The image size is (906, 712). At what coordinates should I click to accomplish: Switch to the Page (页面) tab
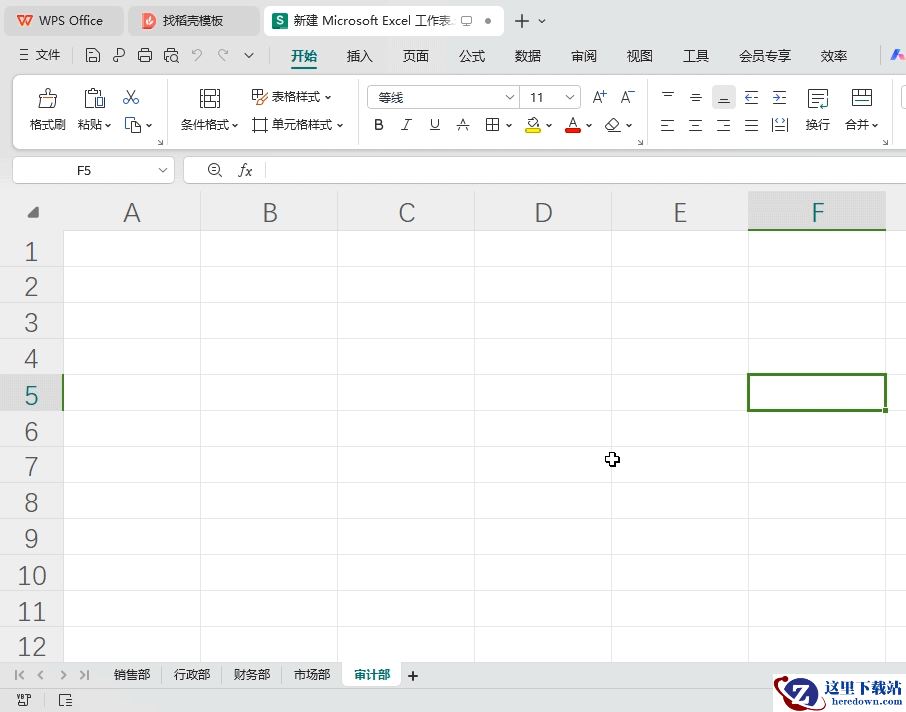[415, 56]
